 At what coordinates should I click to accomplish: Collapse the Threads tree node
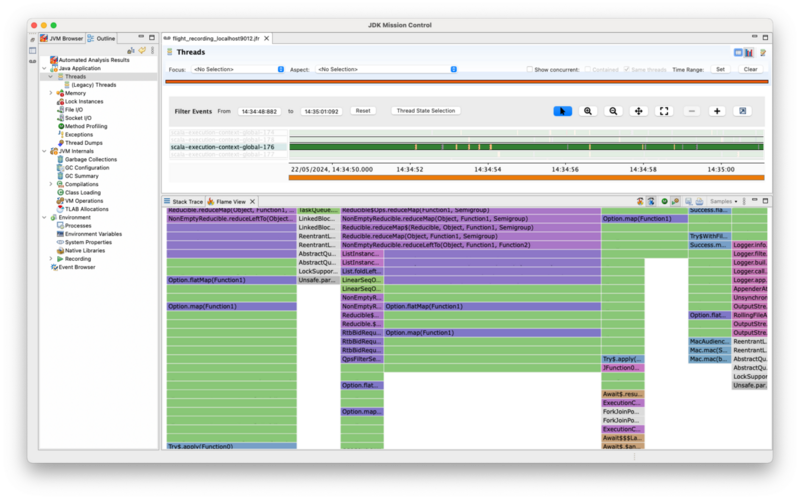[51, 77]
